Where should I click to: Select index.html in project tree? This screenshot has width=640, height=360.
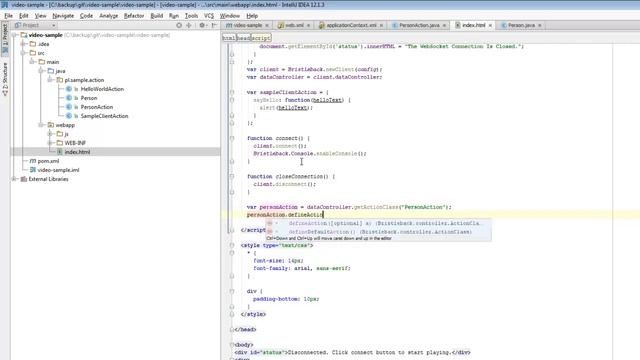click(77, 152)
